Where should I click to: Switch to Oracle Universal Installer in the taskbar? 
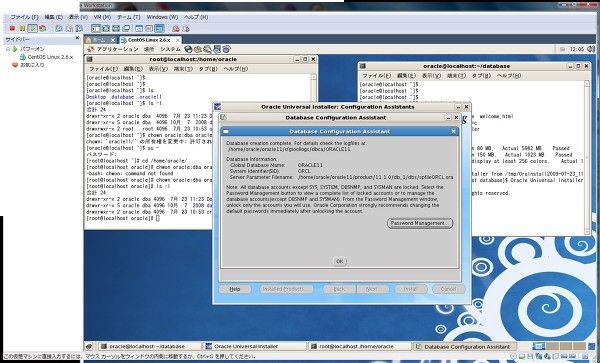pyautogui.click(x=255, y=347)
